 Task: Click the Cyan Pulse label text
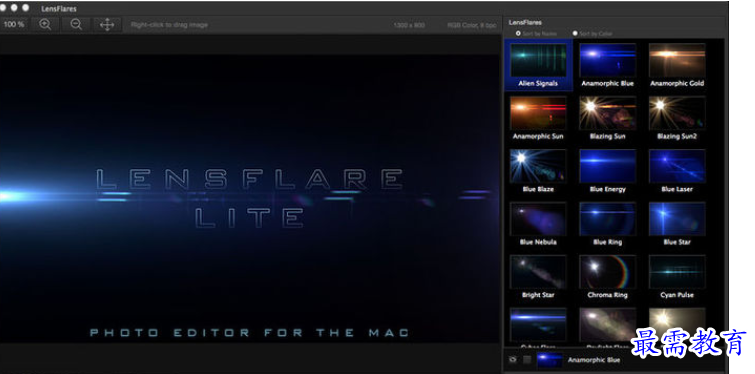click(x=677, y=295)
